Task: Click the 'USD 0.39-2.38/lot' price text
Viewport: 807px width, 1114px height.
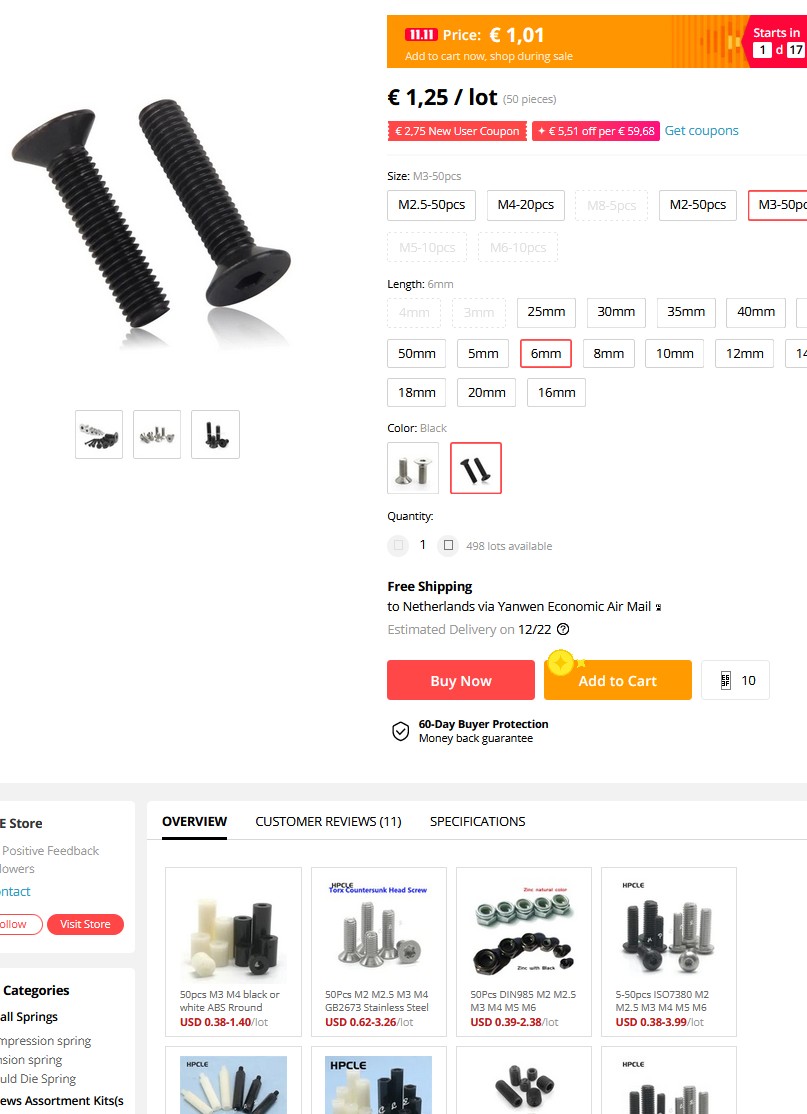Action: coord(514,1022)
